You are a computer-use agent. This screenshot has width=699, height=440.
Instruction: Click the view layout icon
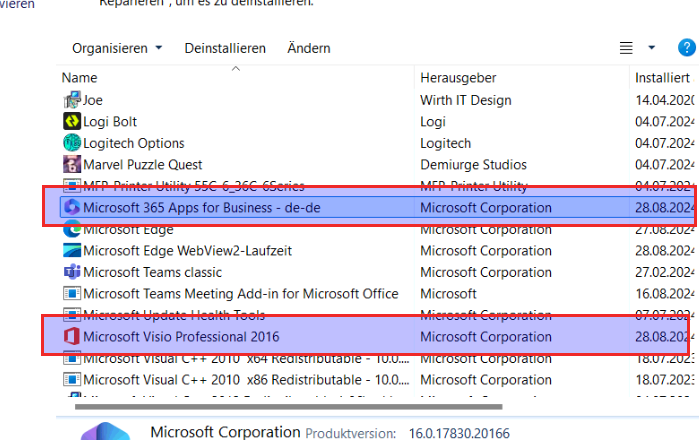point(627,48)
